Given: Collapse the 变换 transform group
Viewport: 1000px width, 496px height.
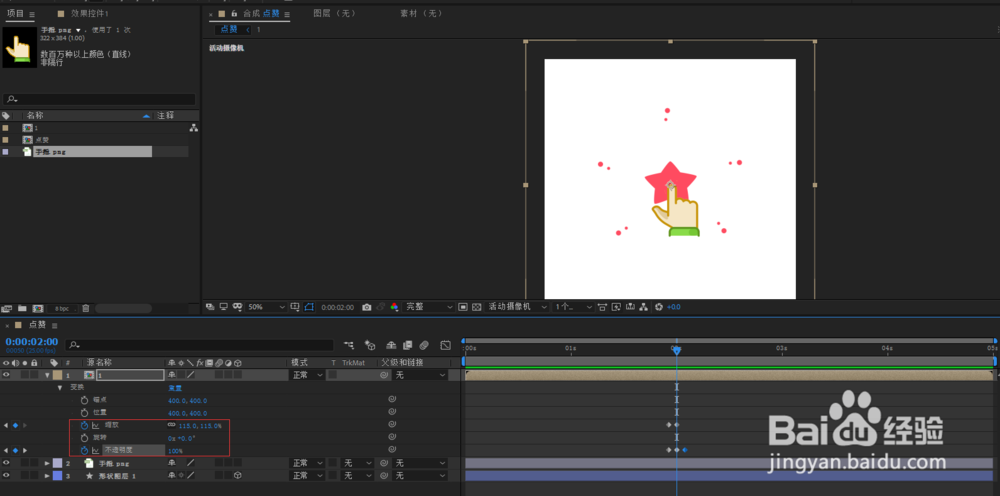Looking at the screenshot, I should pyautogui.click(x=60, y=388).
